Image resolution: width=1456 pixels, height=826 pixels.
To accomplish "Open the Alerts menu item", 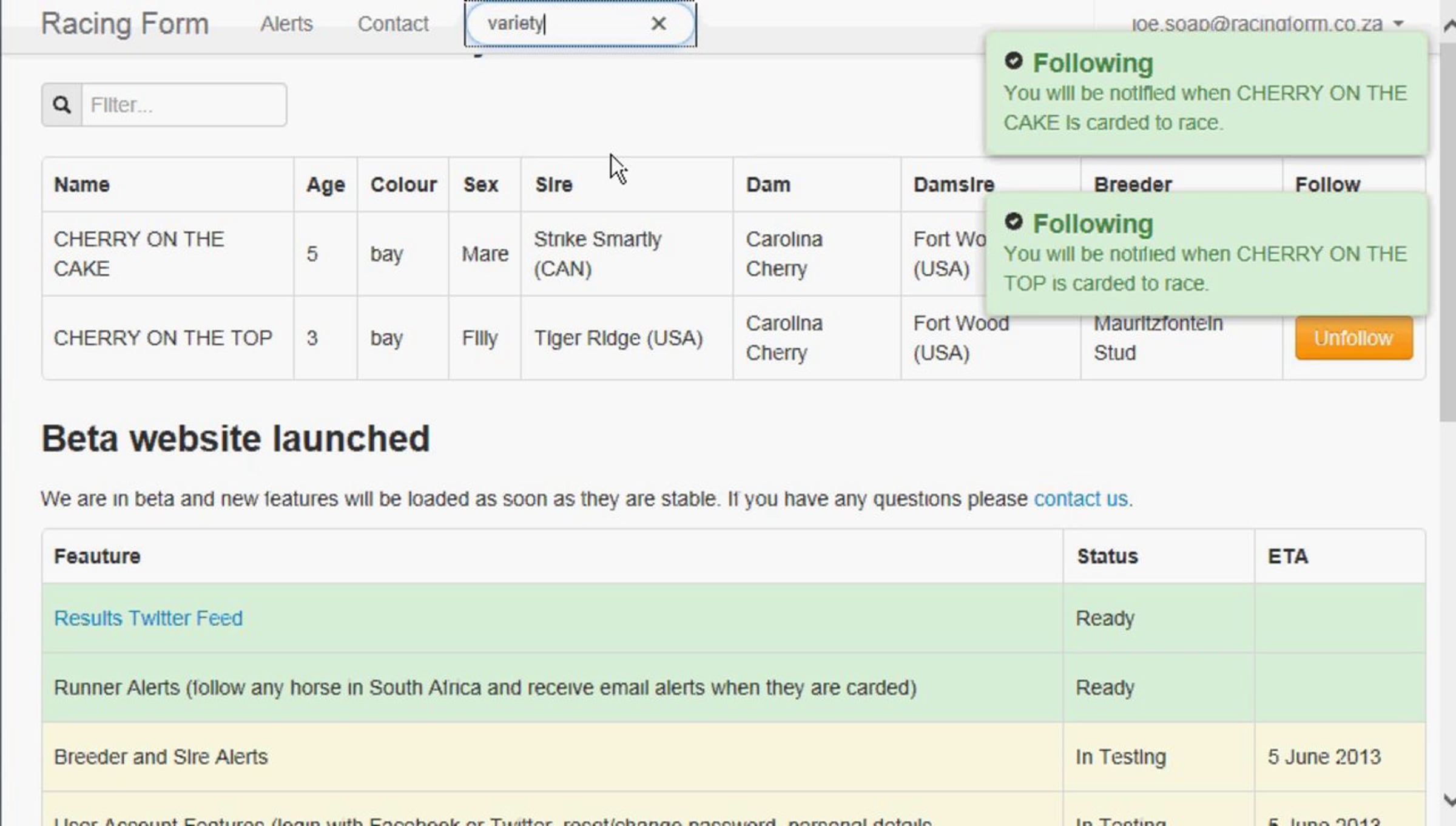I will pyautogui.click(x=286, y=24).
